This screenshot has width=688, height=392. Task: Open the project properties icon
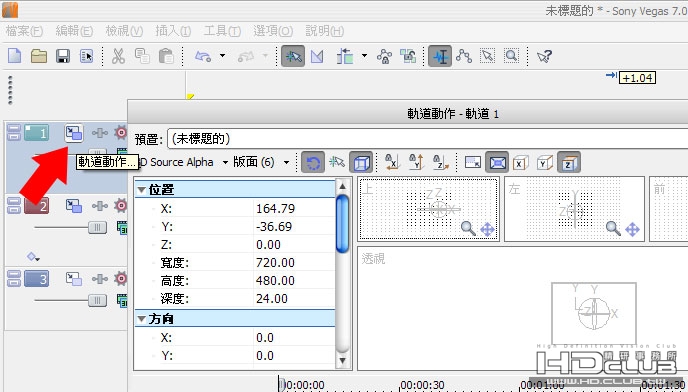(86, 56)
